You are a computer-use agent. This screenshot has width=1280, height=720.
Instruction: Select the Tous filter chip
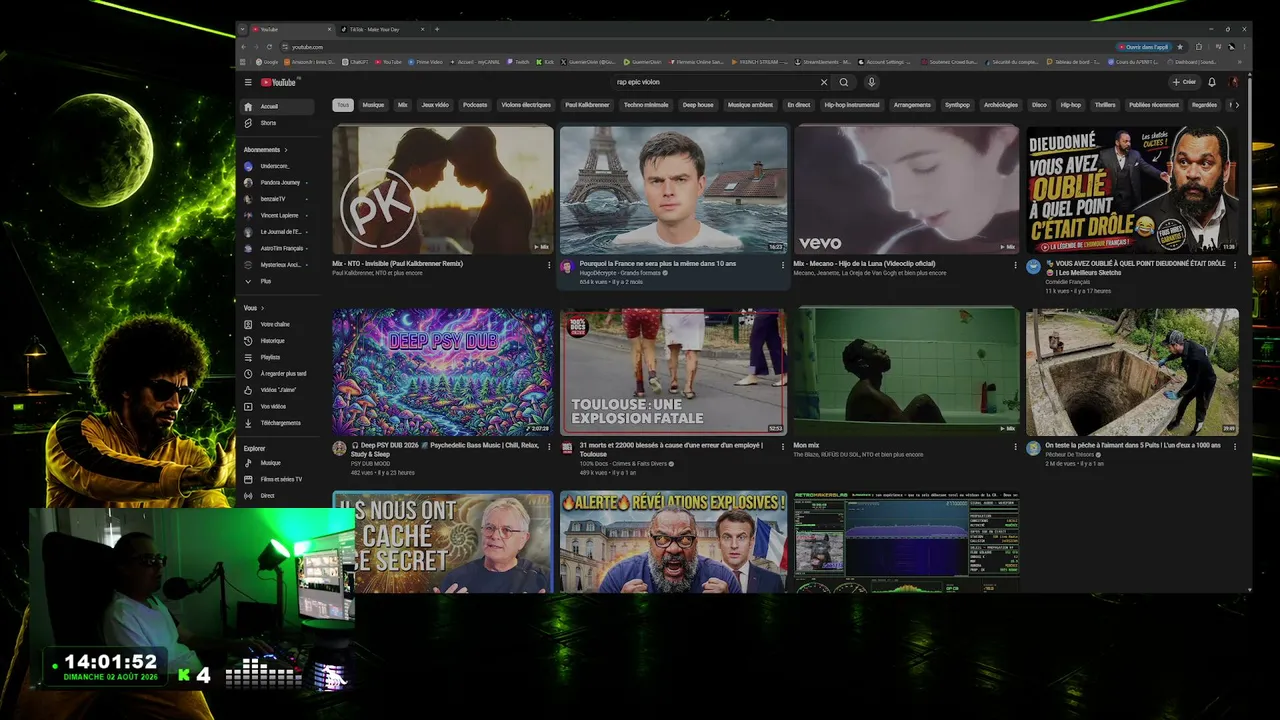[x=343, y=105]
